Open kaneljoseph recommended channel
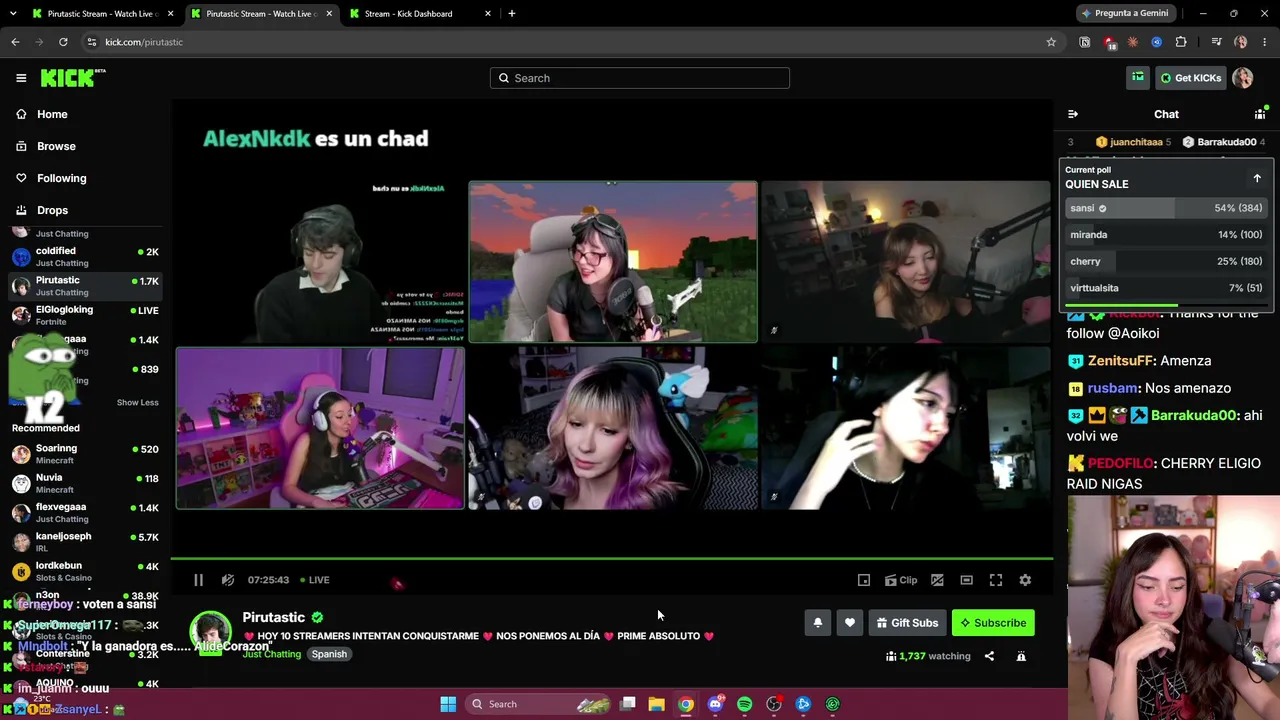 pyautogui.click(x=86, y=542)
